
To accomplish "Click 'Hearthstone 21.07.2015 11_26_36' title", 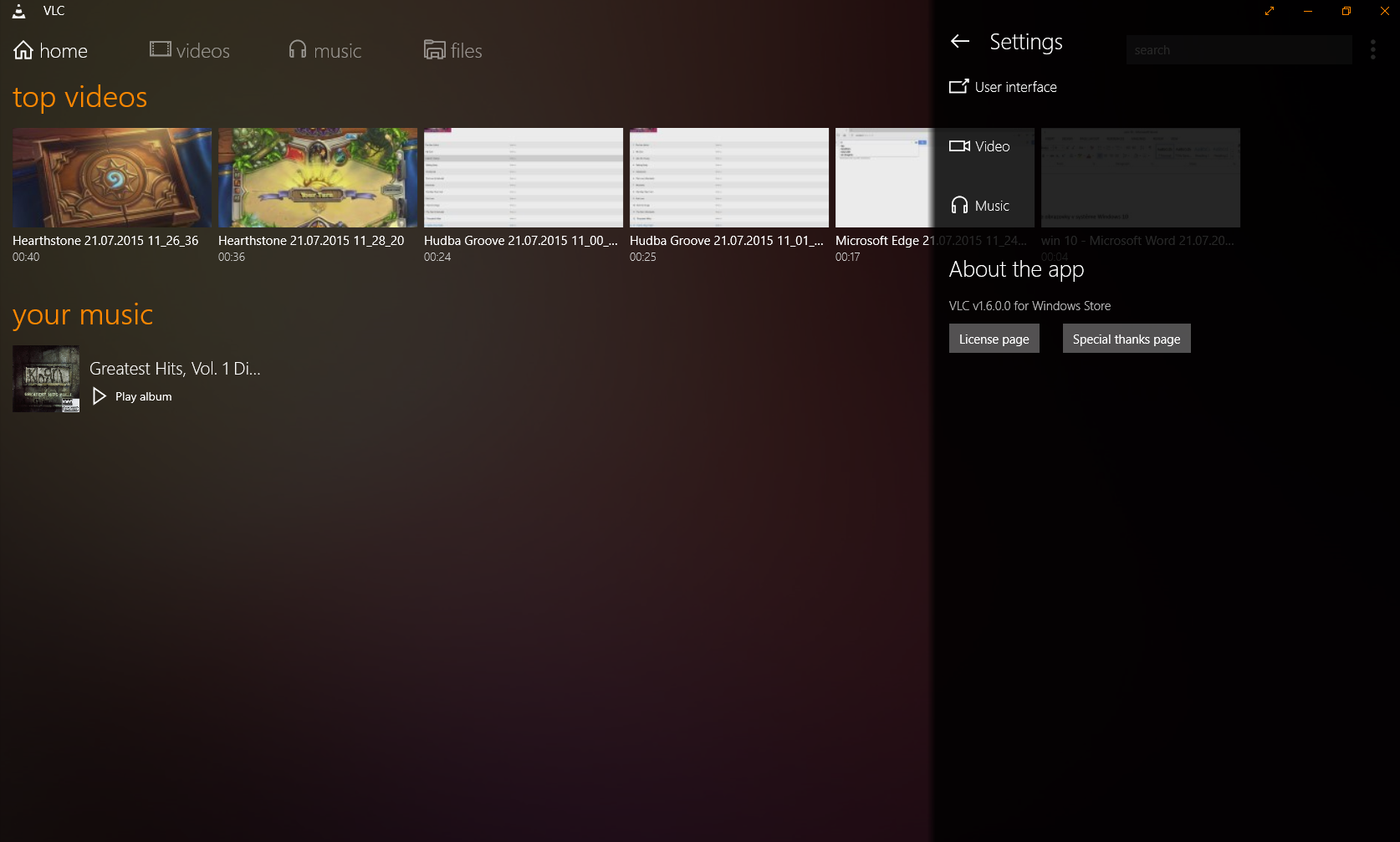I will [105, 241].
